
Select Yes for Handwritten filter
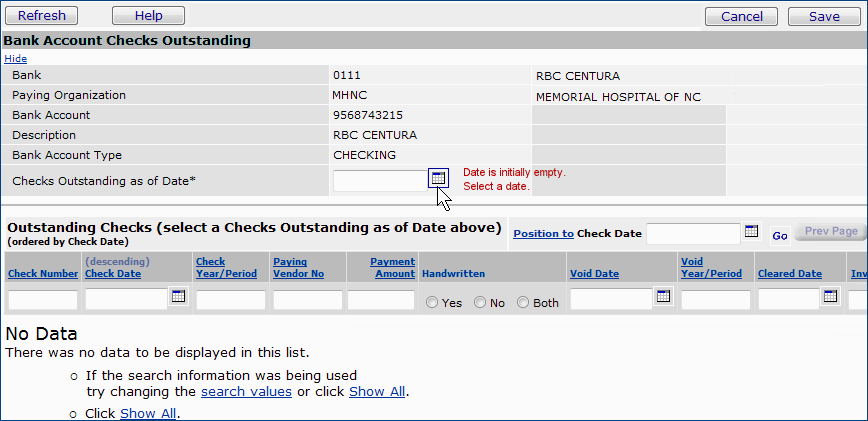[x=432, y=302]
